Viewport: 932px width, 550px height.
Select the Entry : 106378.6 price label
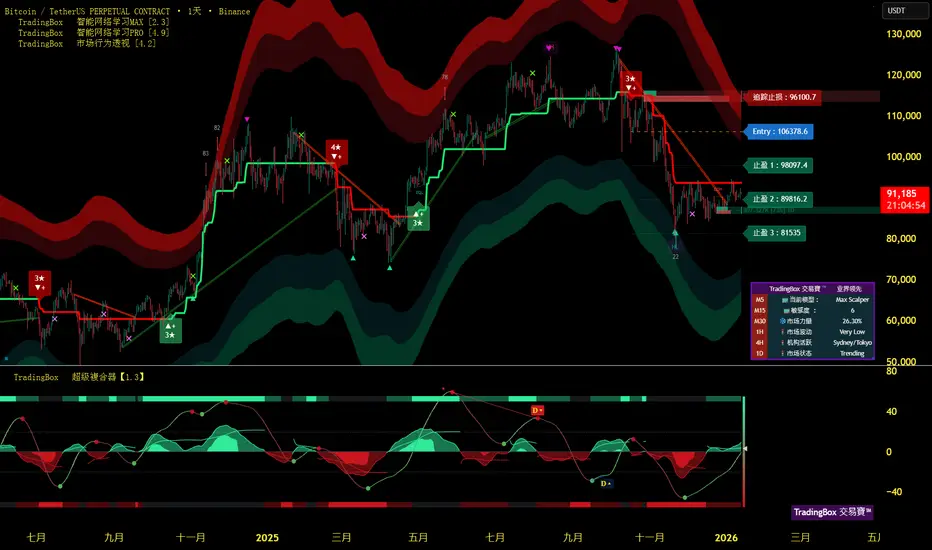[779, 131]
